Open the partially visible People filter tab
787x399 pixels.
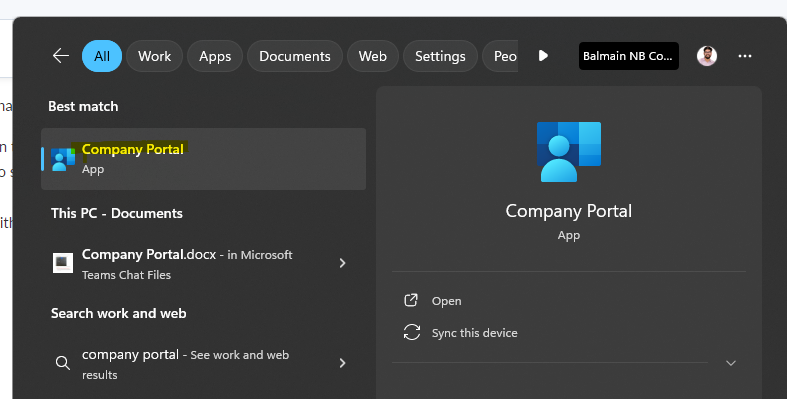500,56
